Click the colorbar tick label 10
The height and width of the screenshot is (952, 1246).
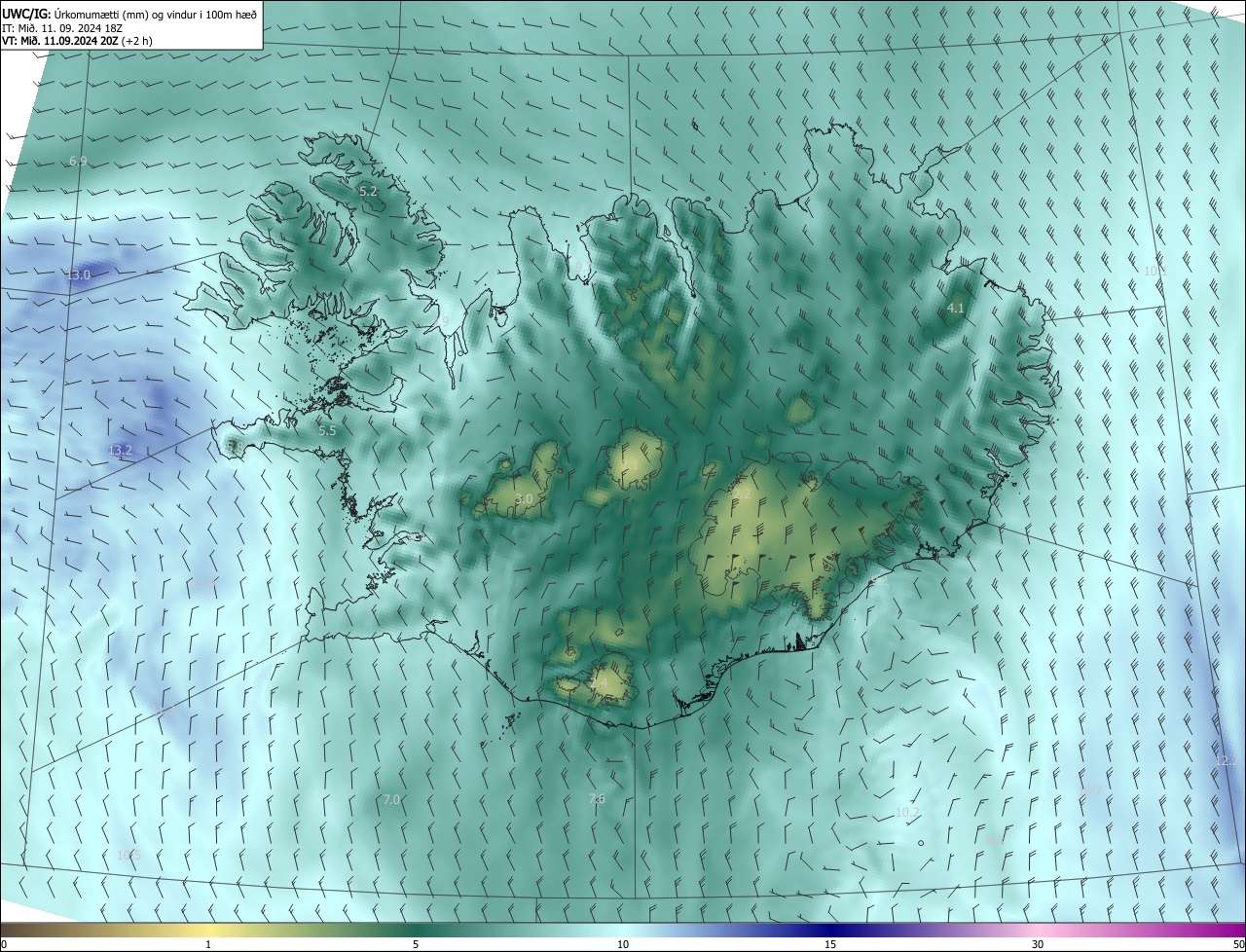(623, 944)
